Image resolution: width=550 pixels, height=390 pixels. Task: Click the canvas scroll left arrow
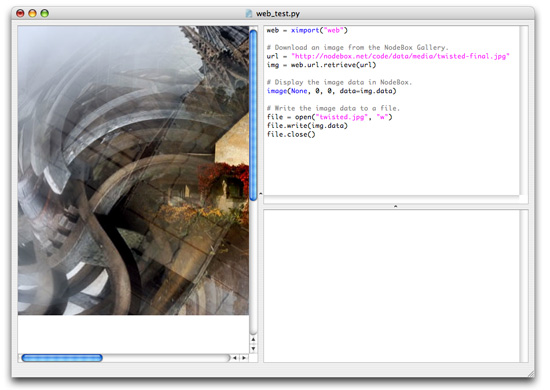coord(235,358)
